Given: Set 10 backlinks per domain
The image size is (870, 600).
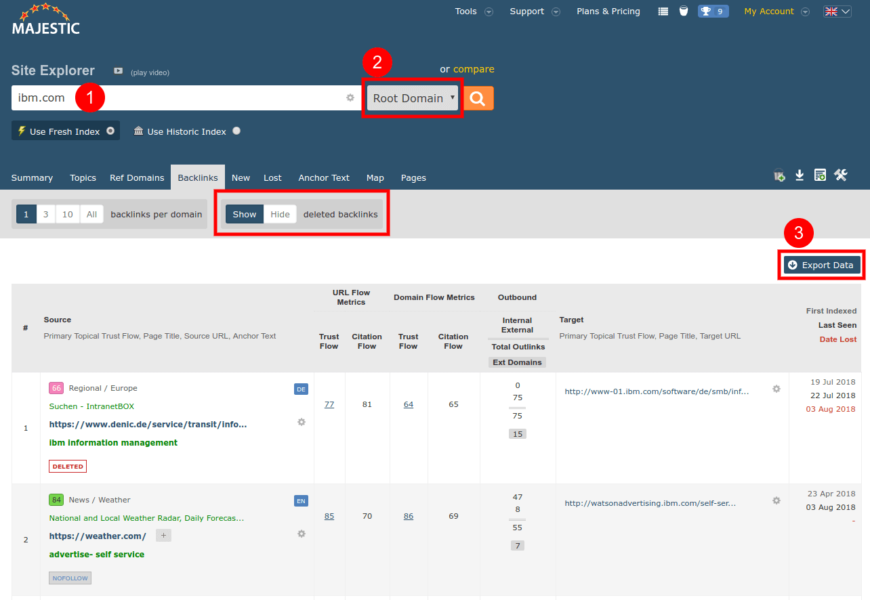Looking at the screenshot, I should coord(68,214).
